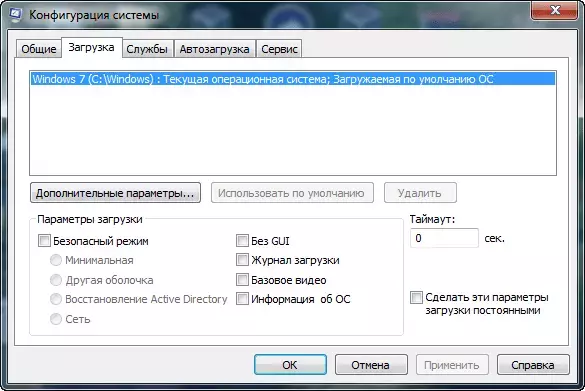Select the Загрузка tab
The image size is (585, 391).
pyautogui.click(x=91, y=47)
